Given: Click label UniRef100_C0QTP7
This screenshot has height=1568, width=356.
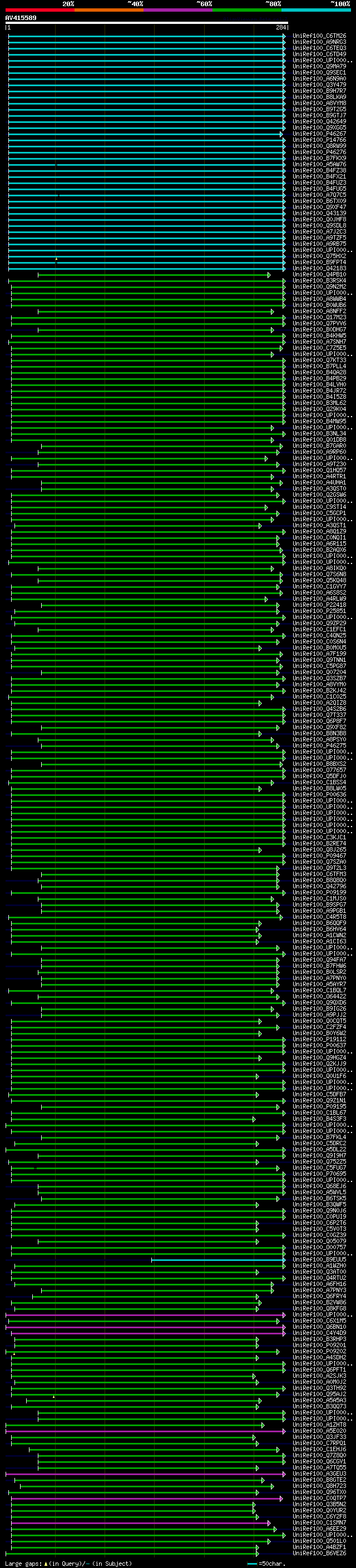Looking at the screenshot, I should coord(319,1497).
